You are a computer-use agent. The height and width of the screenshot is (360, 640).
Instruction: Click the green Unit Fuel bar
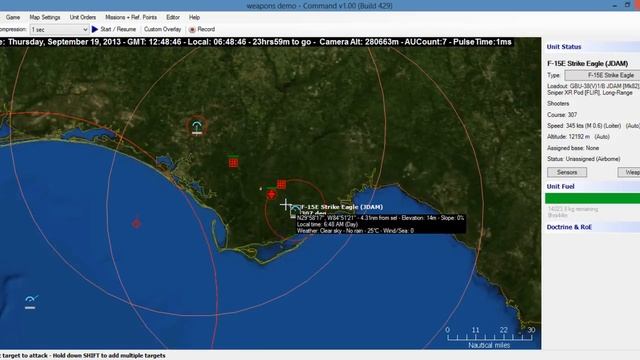point(592,198)
